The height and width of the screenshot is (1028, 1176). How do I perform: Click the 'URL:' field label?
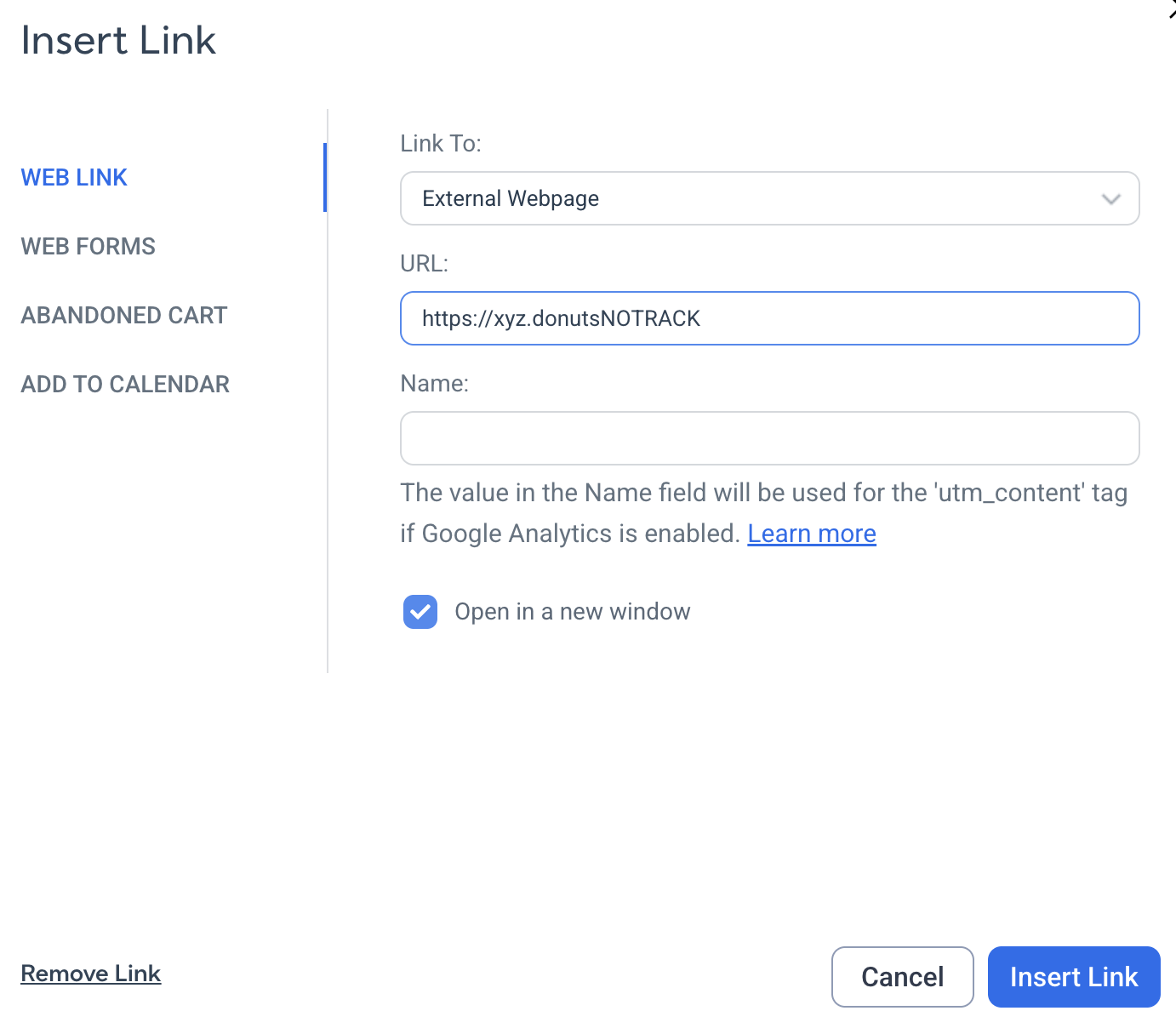(x=424, y=263)
